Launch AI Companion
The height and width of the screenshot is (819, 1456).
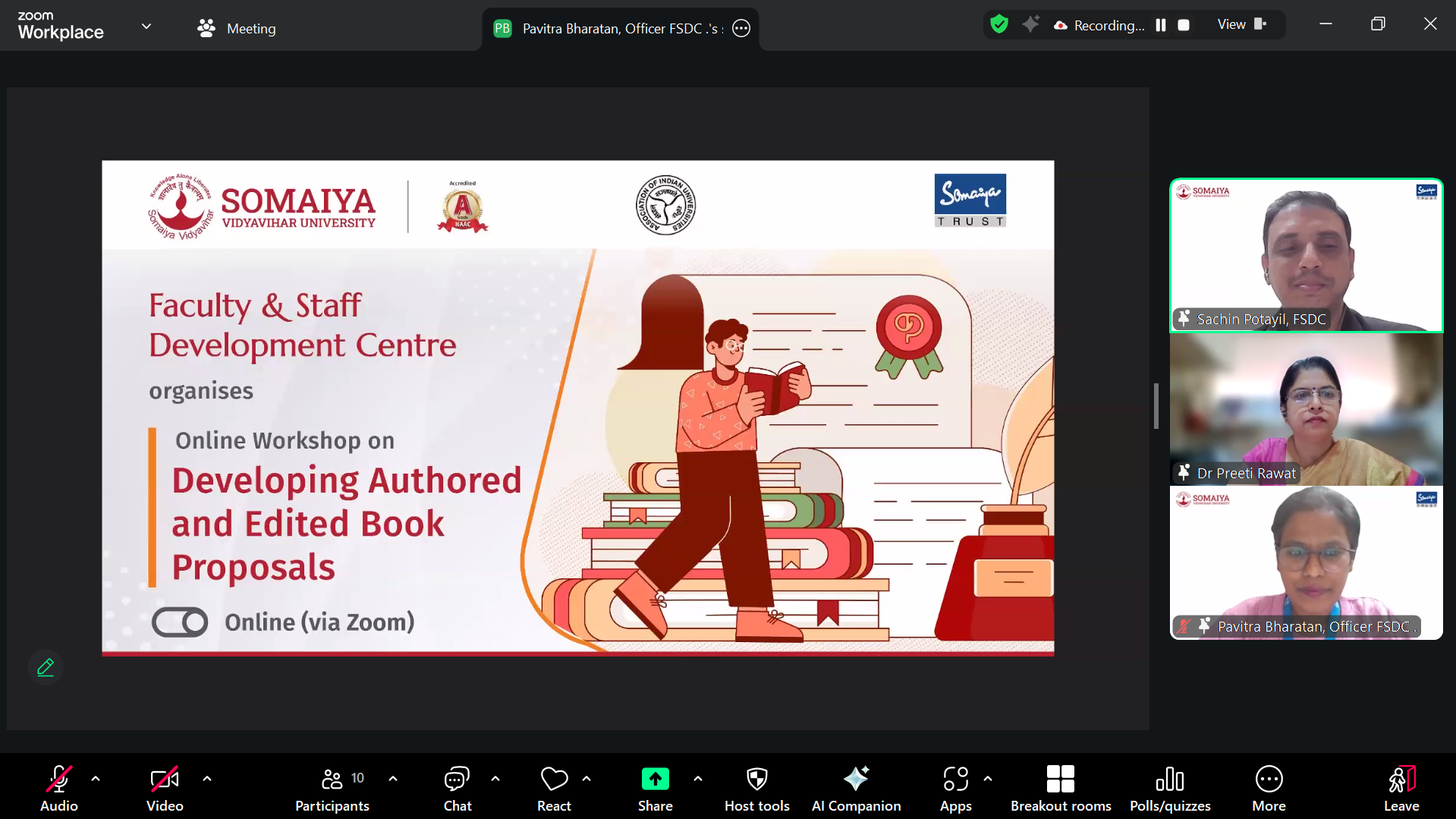(x=856, y=787)
